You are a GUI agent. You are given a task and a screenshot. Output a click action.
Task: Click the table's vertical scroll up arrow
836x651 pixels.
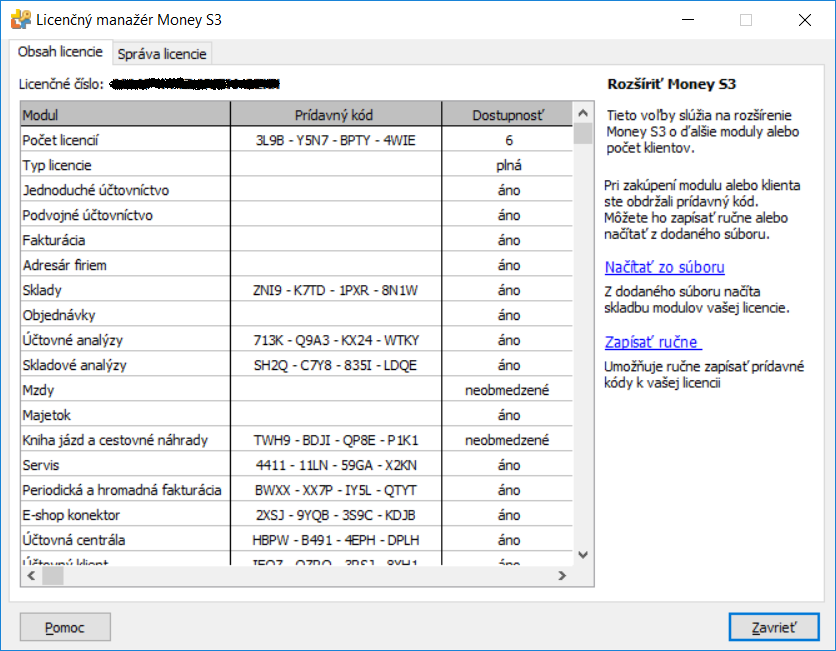click(583, 112)
